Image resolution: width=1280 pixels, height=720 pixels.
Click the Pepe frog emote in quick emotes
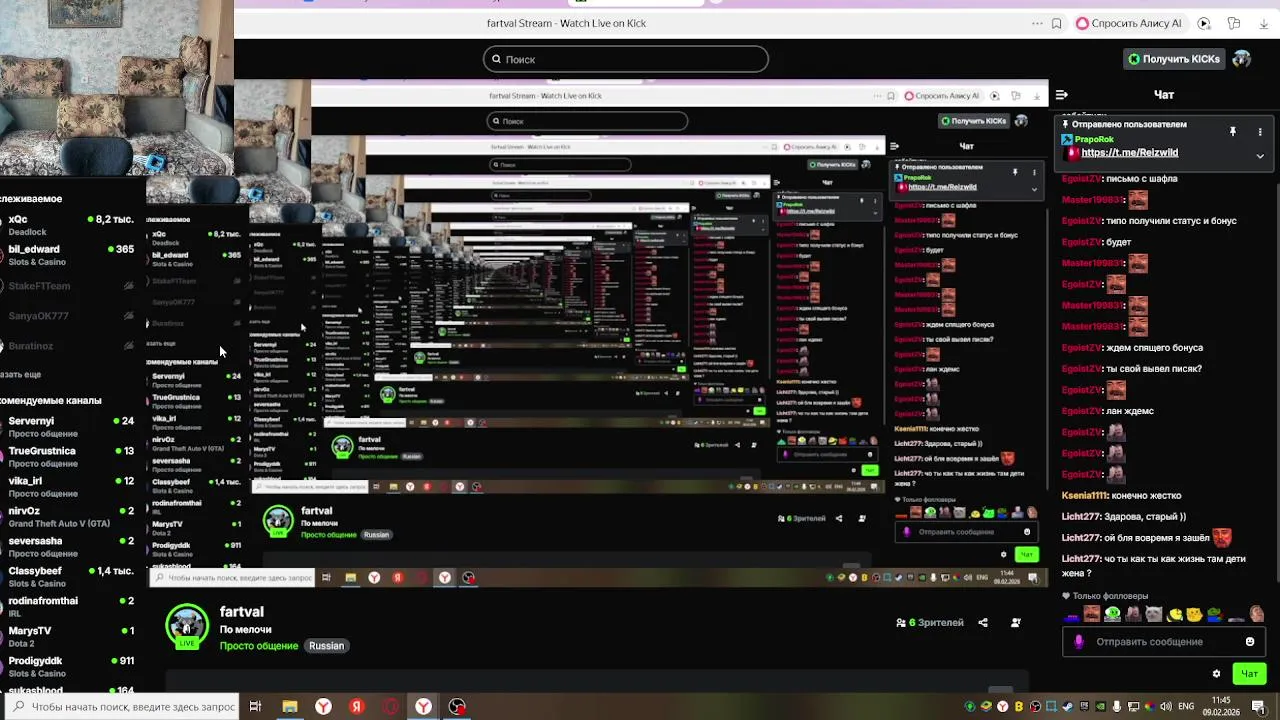click(x=1214, y=614)
